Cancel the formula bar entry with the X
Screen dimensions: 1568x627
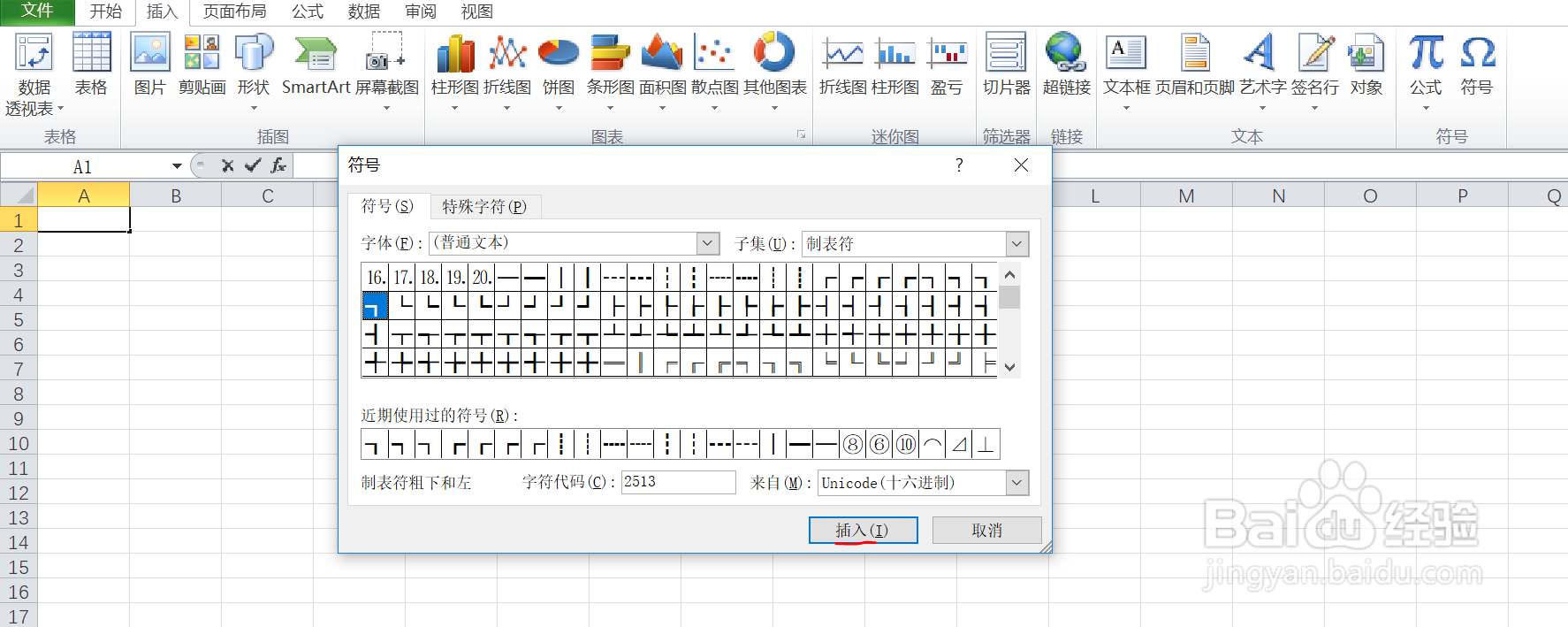(x=227, y=165)
